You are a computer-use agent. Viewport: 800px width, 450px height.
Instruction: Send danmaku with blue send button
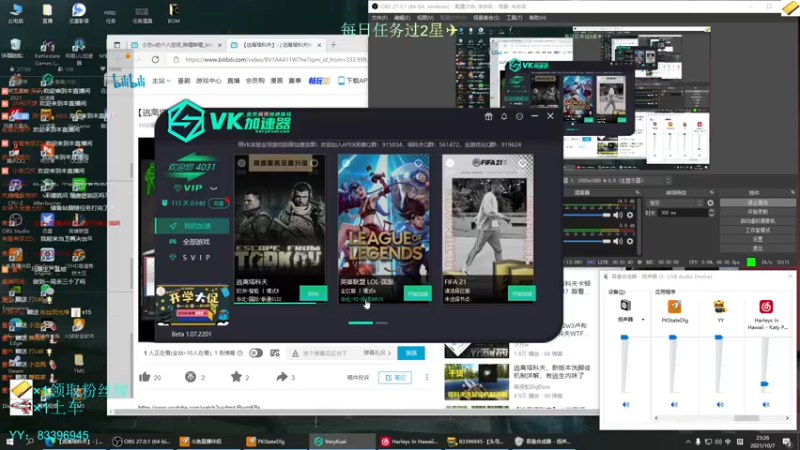click(411, 353)
